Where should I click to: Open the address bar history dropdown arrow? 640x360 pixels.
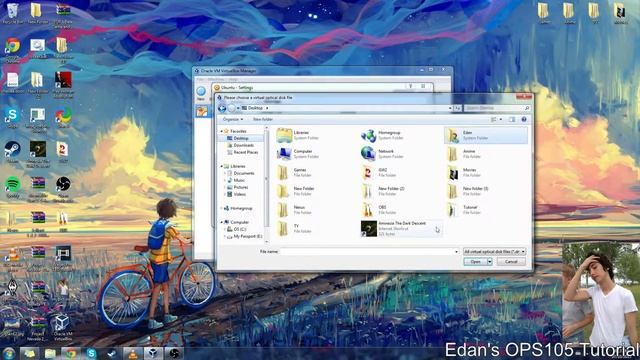coord(450,108)
